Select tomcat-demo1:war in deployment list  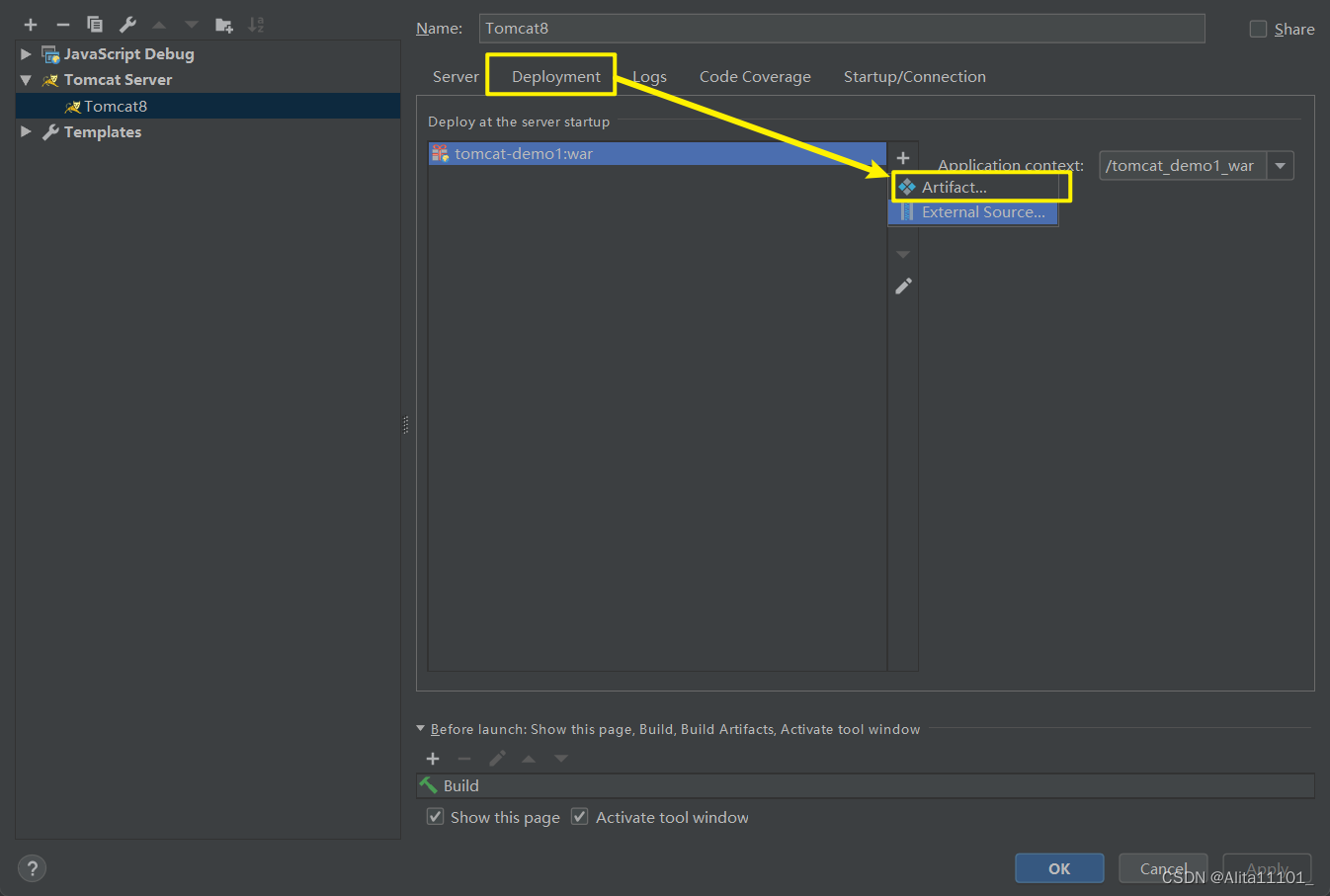click(657, 153)
